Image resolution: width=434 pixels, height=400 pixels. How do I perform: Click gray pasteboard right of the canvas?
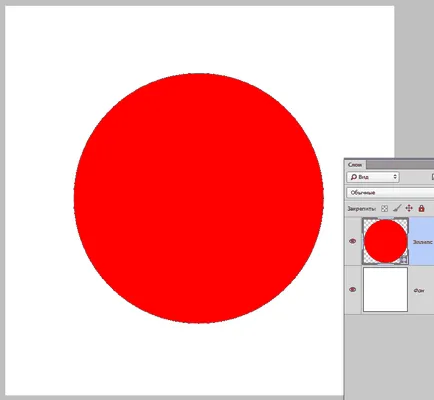tap(414, 80)
